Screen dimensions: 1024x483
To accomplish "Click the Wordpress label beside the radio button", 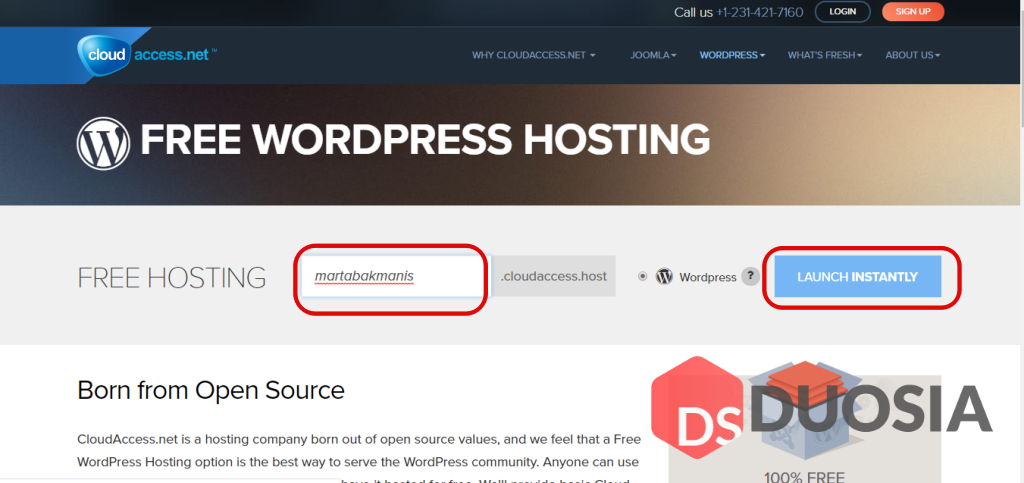I will tap(708, 277).
